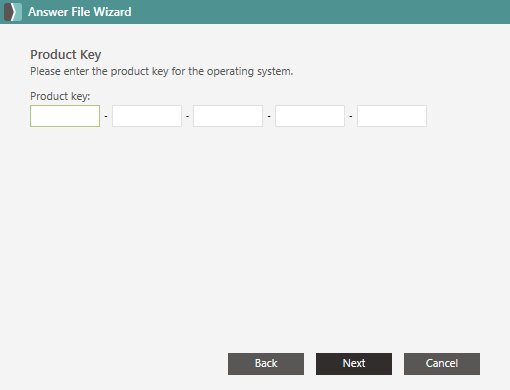Click the empty space left of the Back button
The height and width of the screenshot is (390, 510).
point(113,364)
